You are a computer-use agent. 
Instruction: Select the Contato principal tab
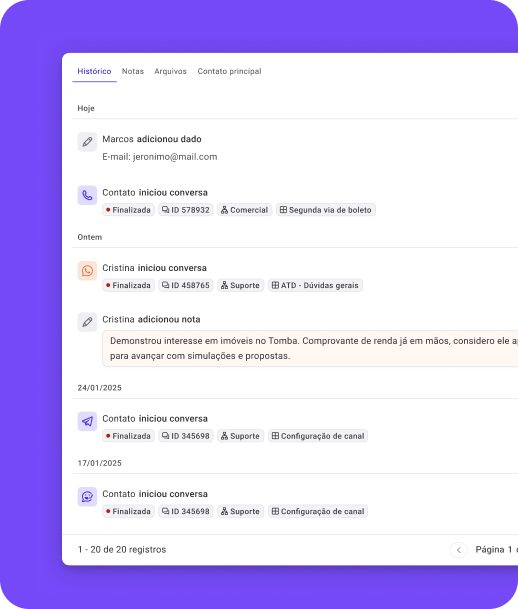tap(229, 71)
